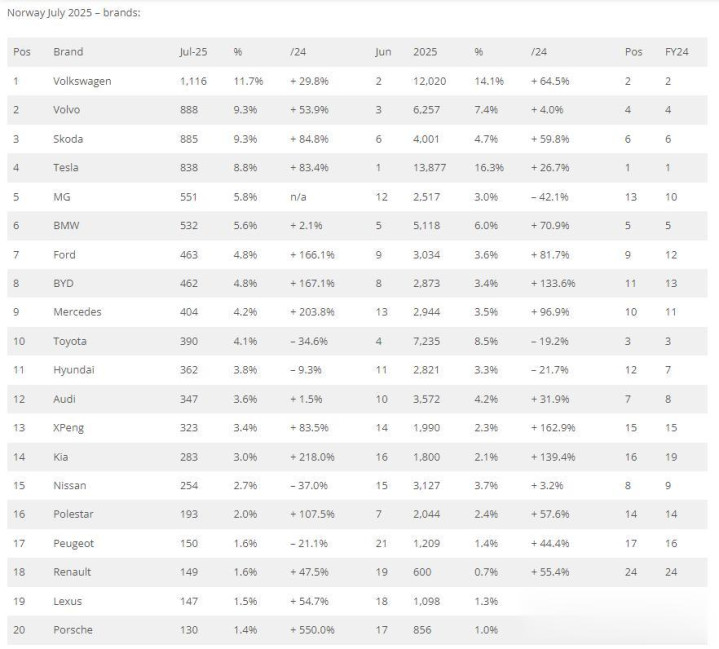Select the Volkswagen brand cell
The image size is (719, 649).
point(82,81)
